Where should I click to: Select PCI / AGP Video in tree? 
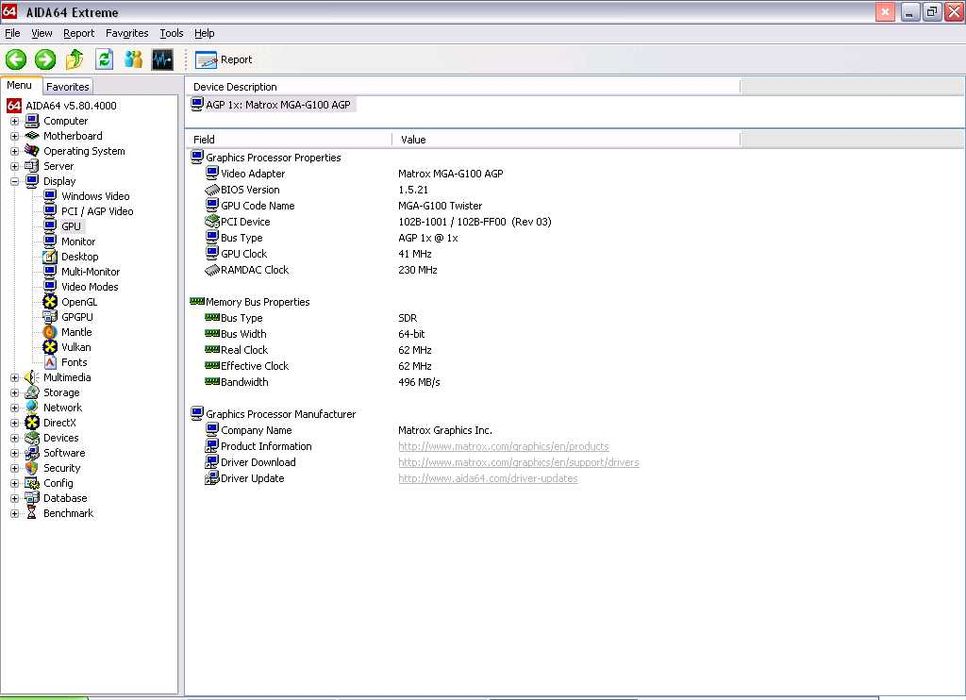[x=97, y=211]
